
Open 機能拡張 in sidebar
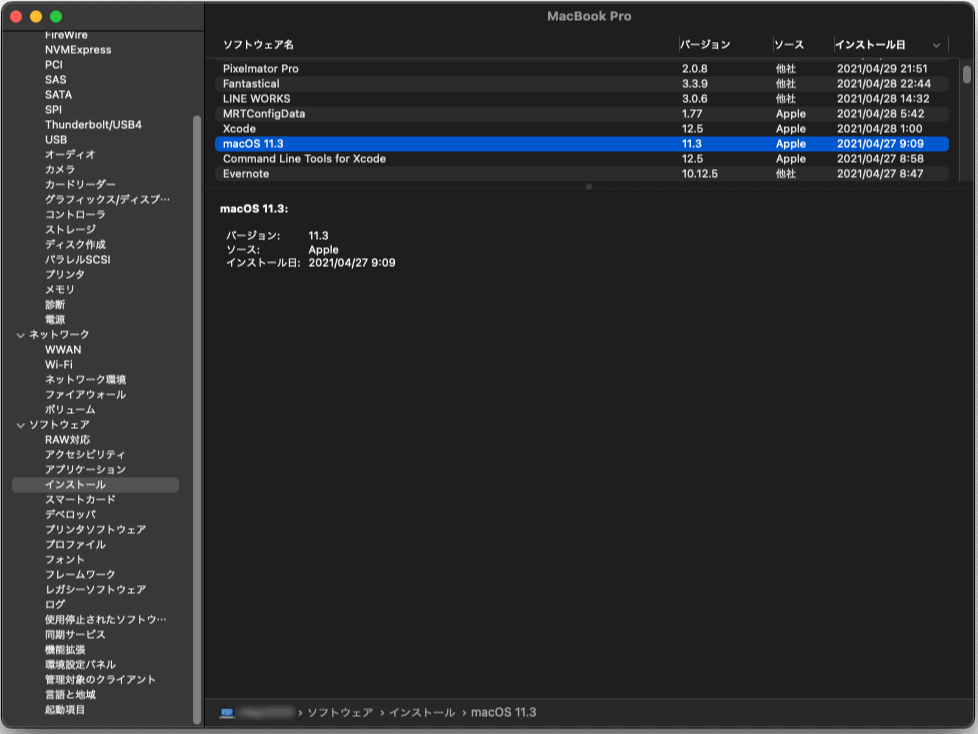[x=65, y=650]
